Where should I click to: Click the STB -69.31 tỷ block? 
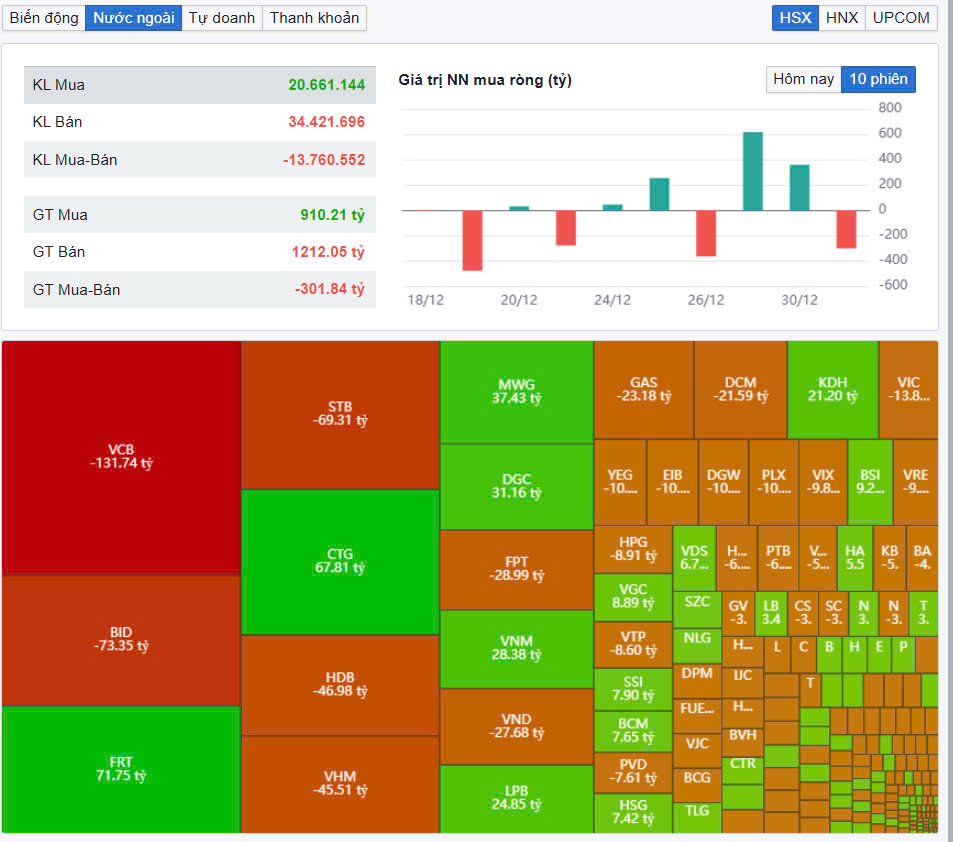(340, 415)
